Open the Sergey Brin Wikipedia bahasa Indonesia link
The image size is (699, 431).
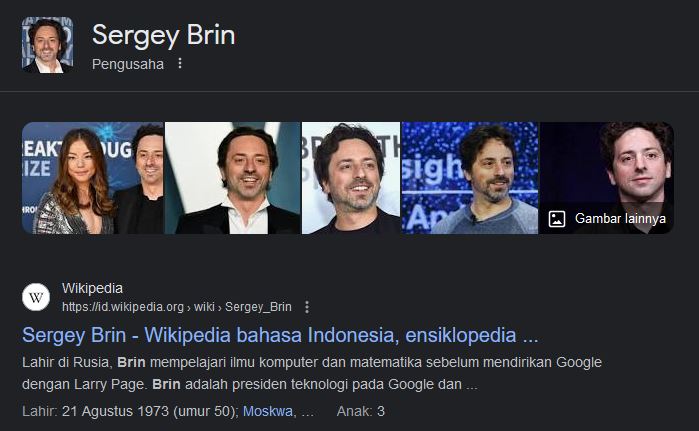coord(280,335)
